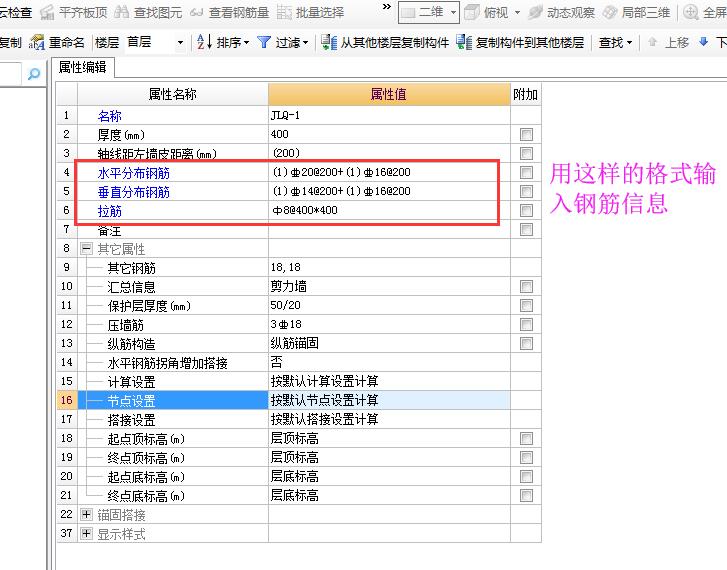Check 附加 box for 汇总信息 row
Viewport: 727px width, 570px height.
[526, 287]
